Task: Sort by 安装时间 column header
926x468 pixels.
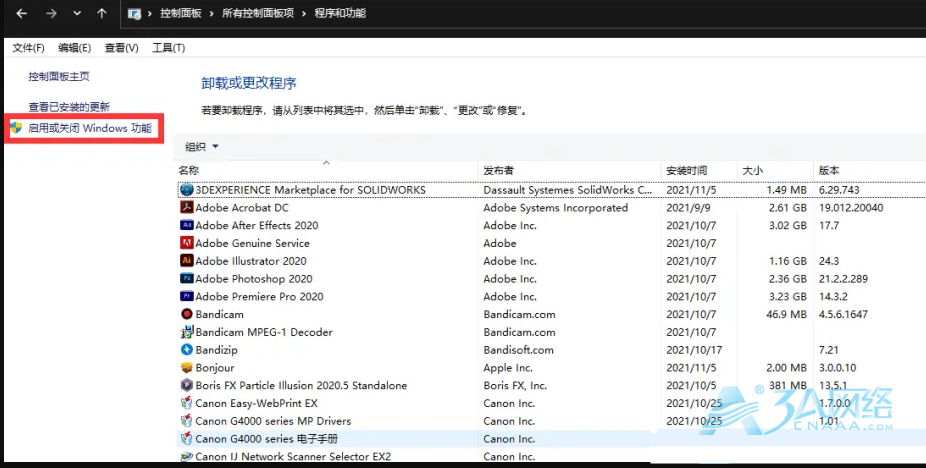Action: pos(687,170)
